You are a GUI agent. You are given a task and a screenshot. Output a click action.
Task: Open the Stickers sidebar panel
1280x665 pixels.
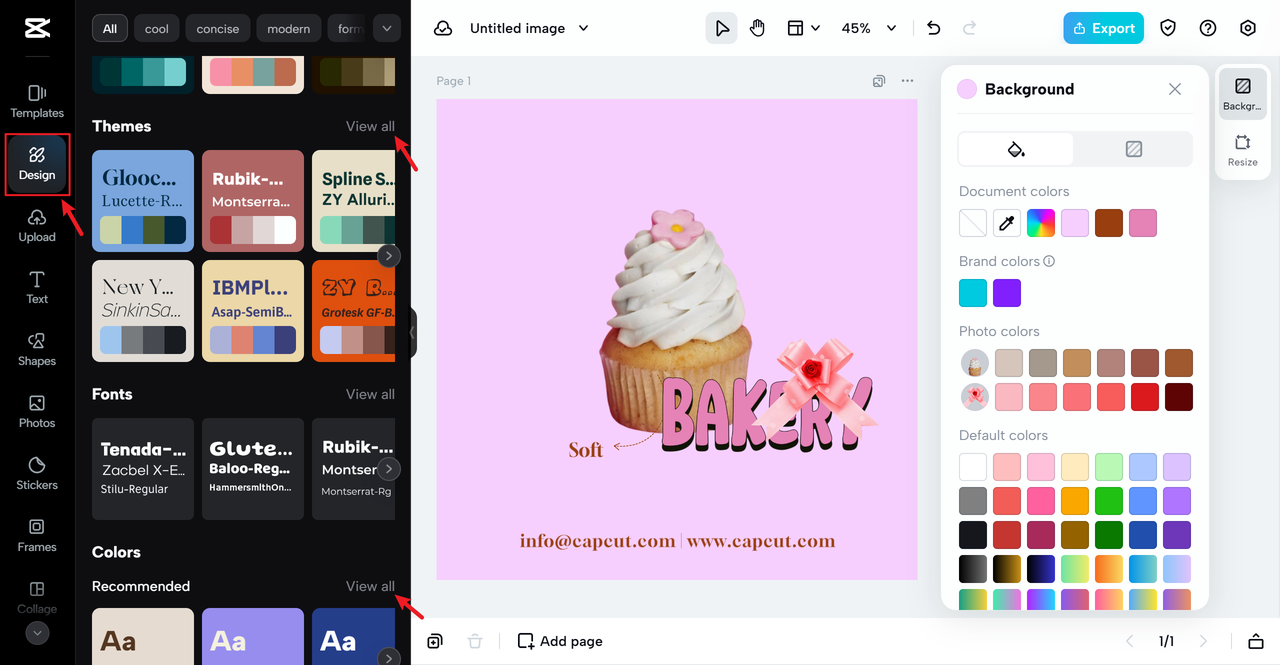pyautogui.click(x=37, y=473)
